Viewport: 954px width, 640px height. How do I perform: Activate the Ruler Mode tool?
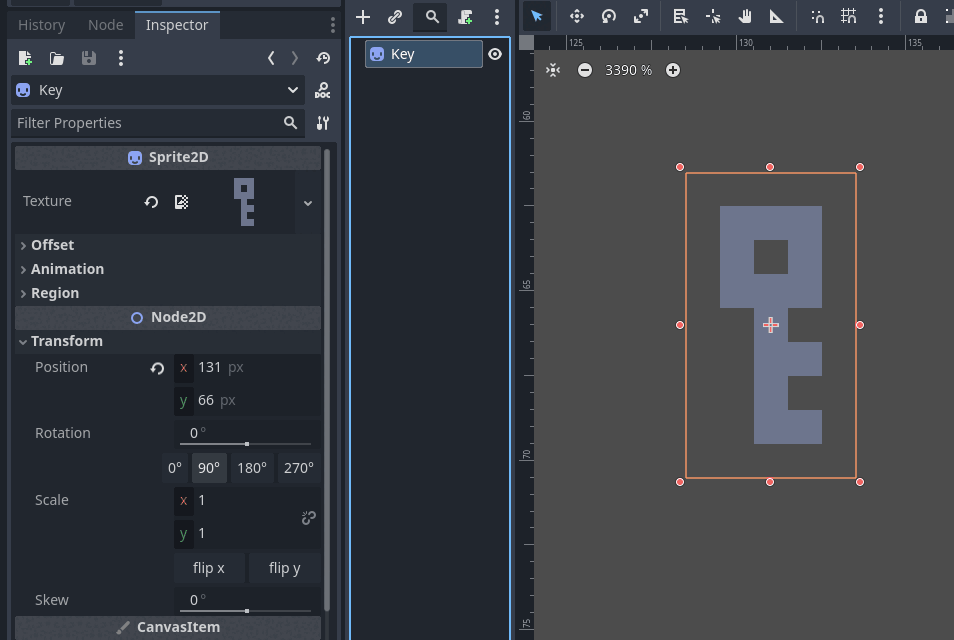click(x=776, y=16)
